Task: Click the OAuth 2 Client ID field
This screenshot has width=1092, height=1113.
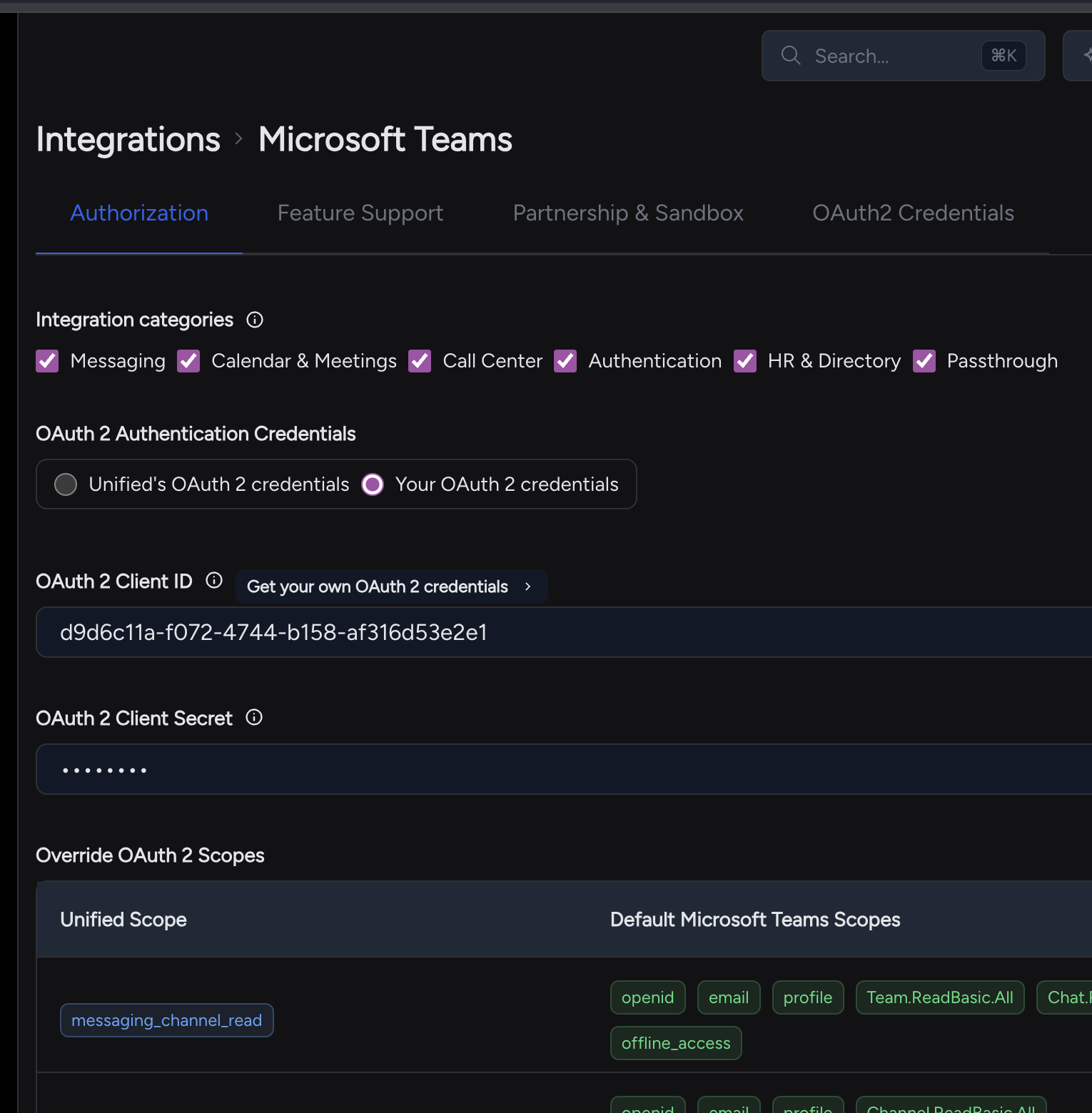Action: click(x=564, y=632)
